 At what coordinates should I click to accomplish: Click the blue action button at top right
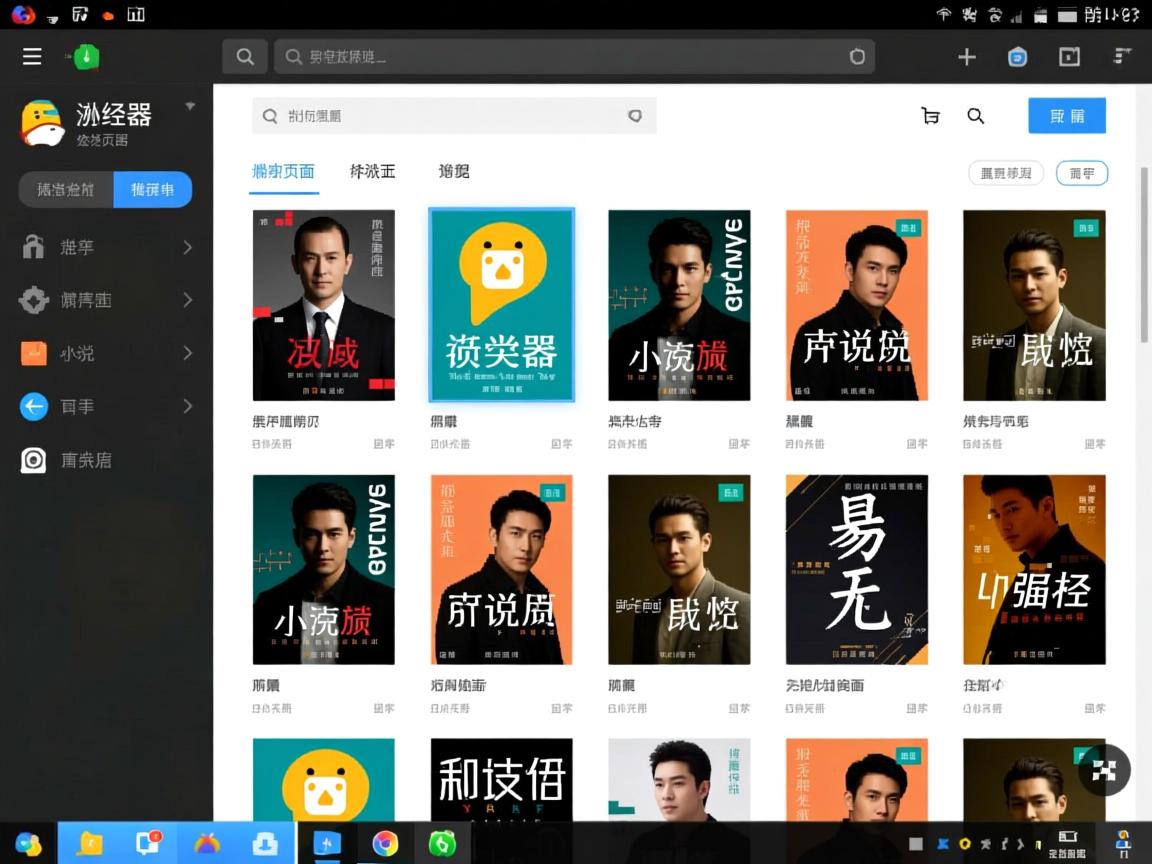point(1066,116)
